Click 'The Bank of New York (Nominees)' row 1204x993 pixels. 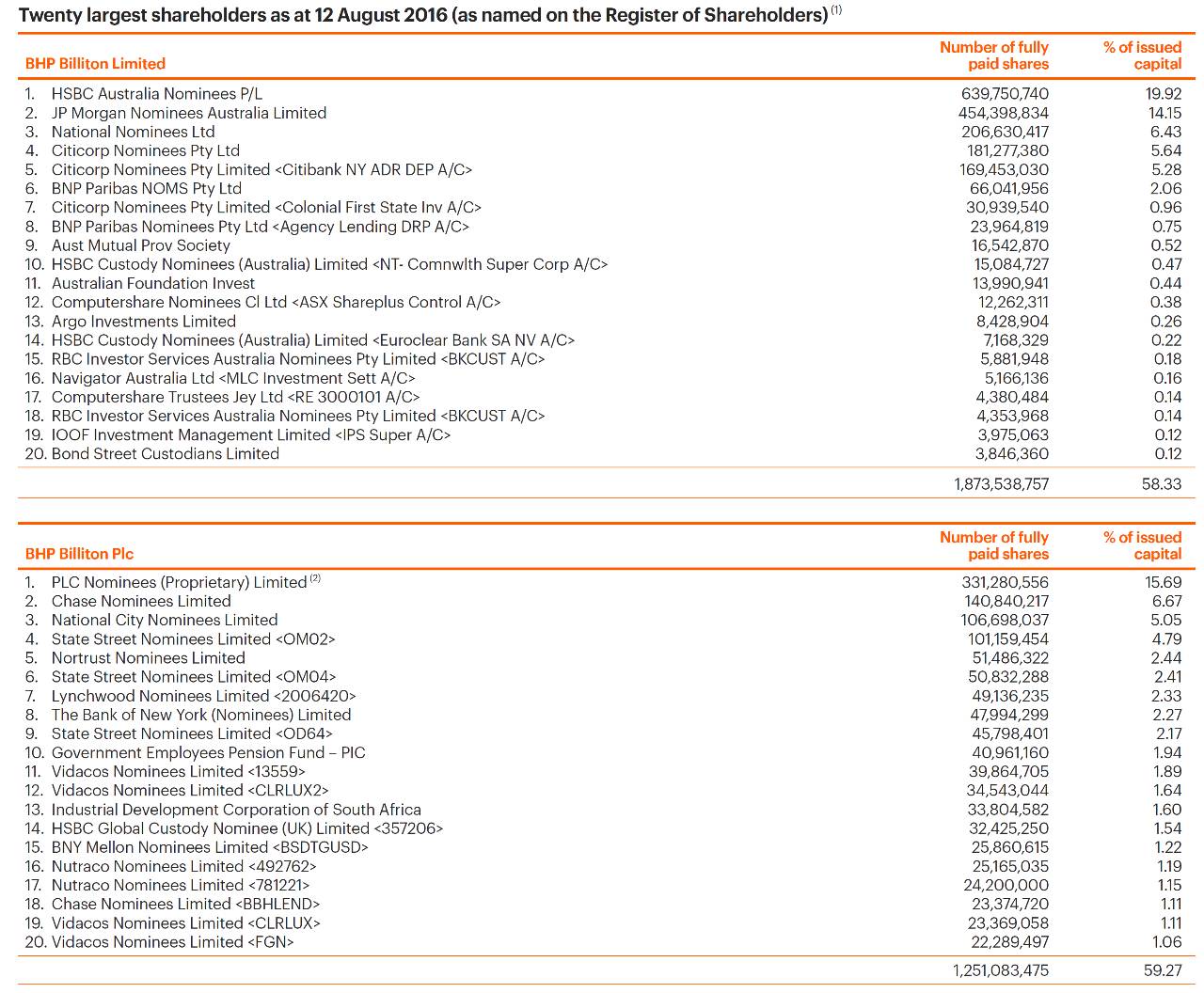[201, 715]
